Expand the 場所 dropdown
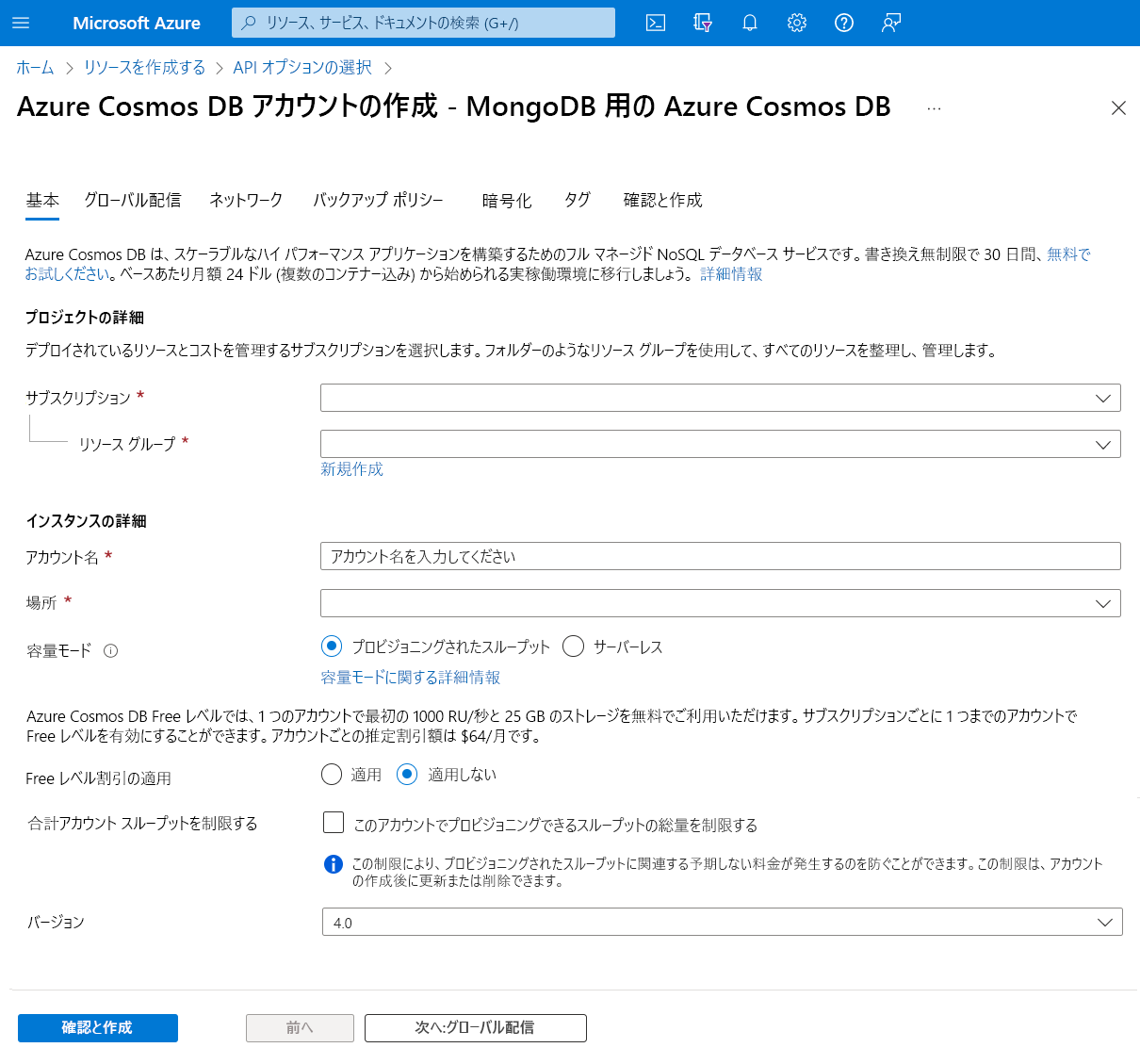Screen dimensions: 1140x1064 721,603
